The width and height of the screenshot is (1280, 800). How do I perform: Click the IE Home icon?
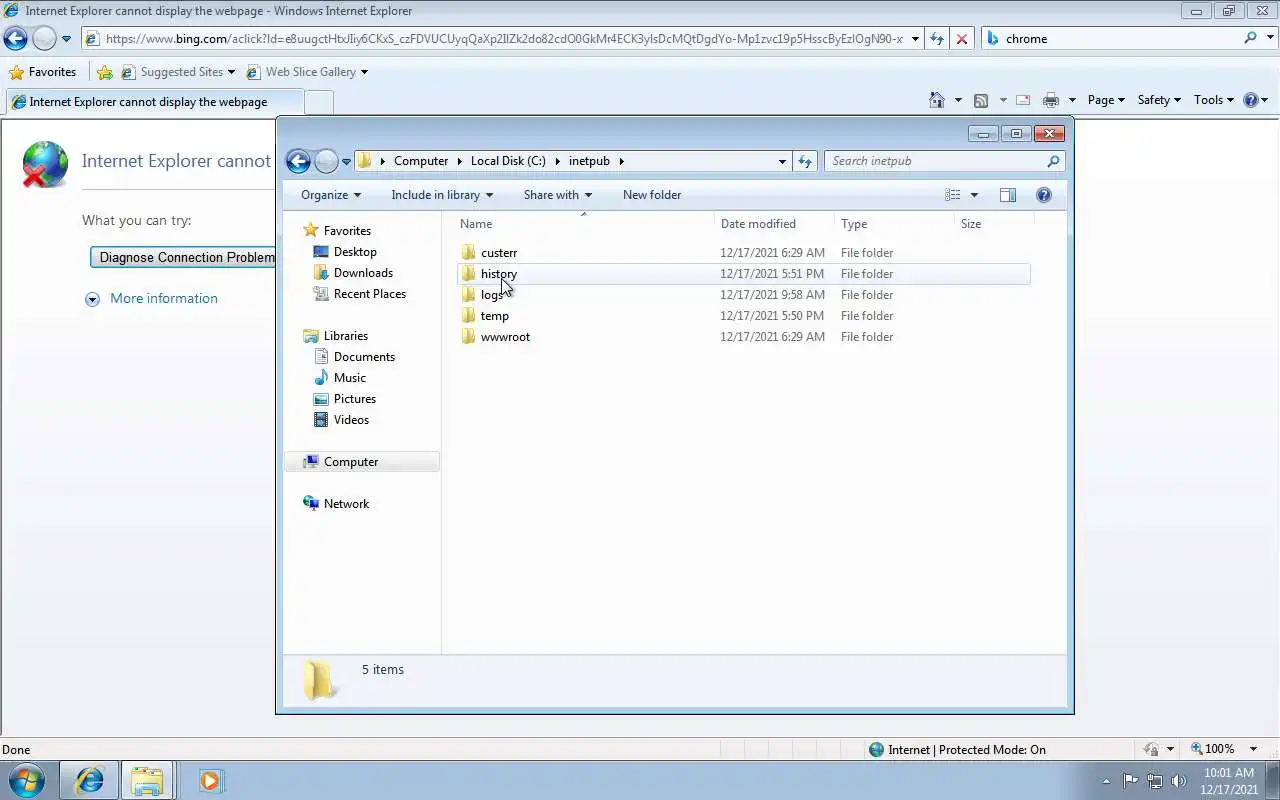[x=937, y=100]
